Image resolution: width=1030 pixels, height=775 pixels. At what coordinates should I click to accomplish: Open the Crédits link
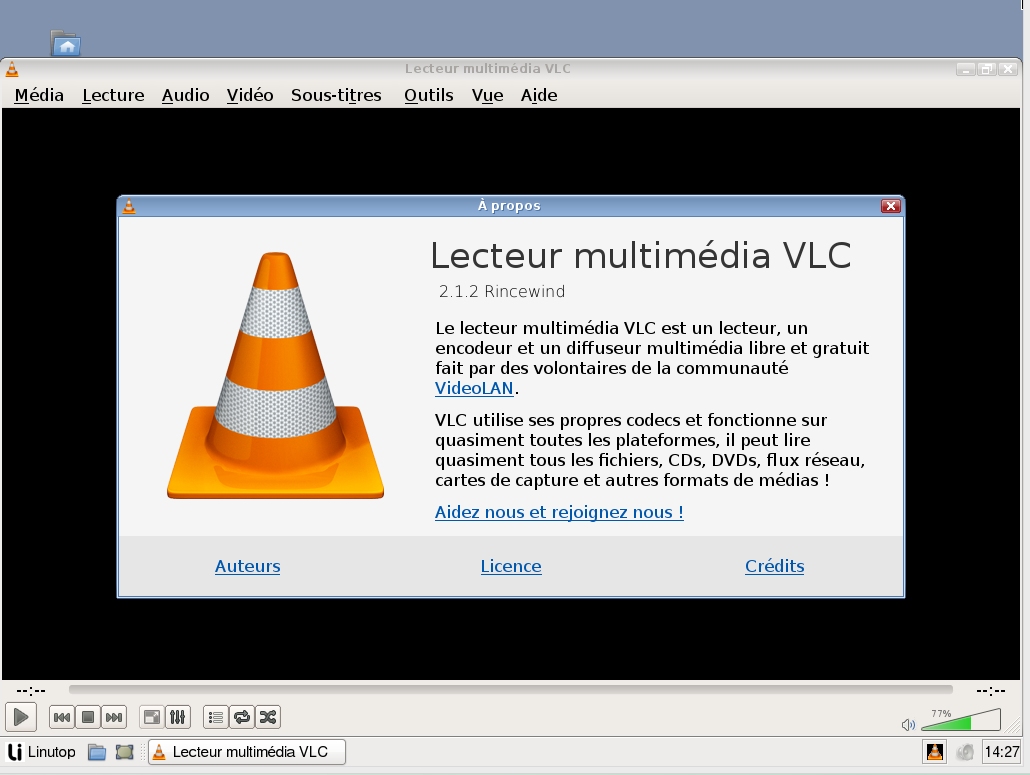coord(774,566)
